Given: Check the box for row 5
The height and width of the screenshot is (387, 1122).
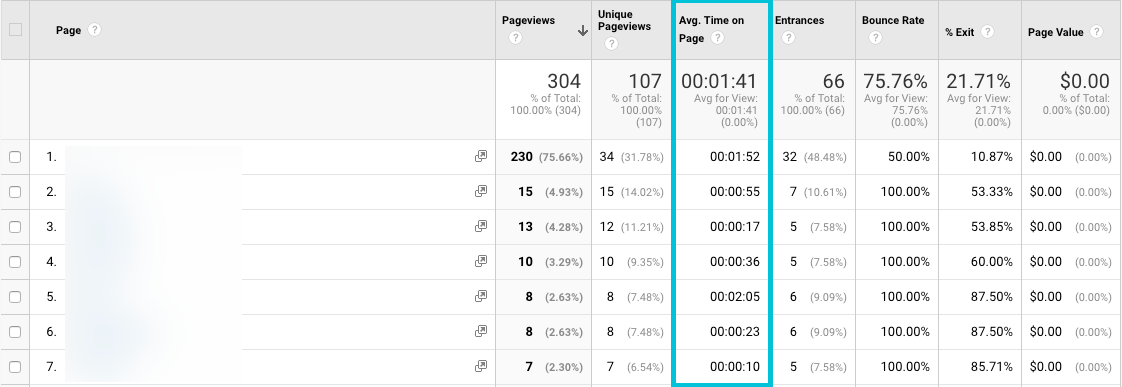Looking at the screenshot, I should (x=15, y=298).
